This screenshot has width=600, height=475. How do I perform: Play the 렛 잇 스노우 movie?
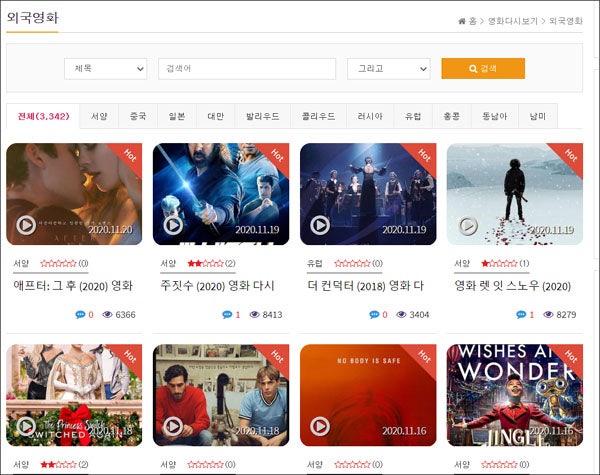(x=468, y=226)
